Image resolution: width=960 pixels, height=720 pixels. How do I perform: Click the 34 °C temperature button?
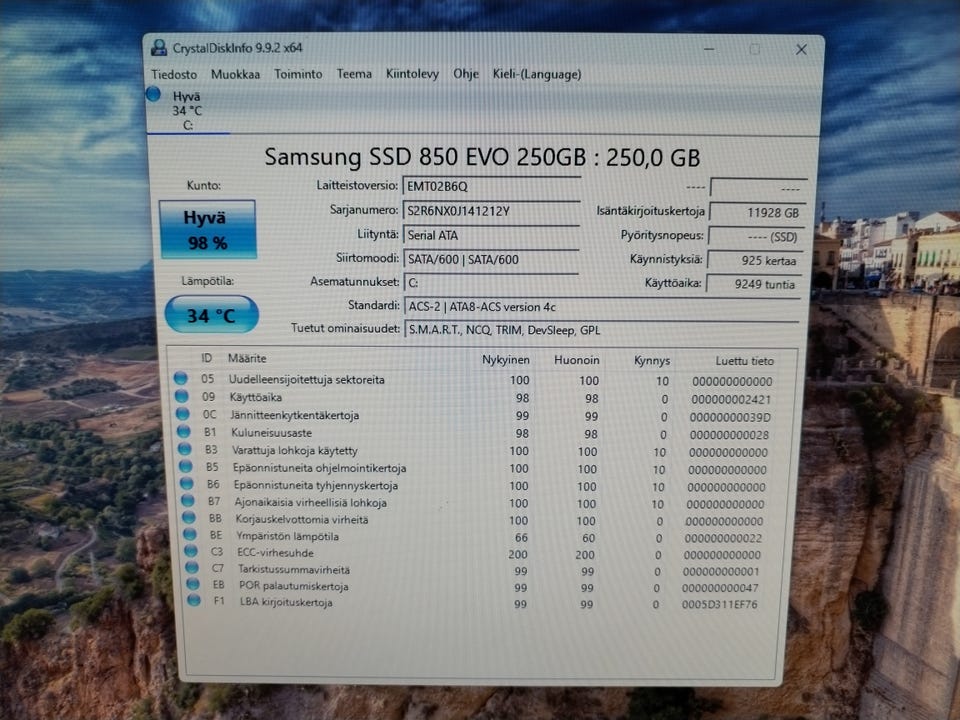point(211,315)
